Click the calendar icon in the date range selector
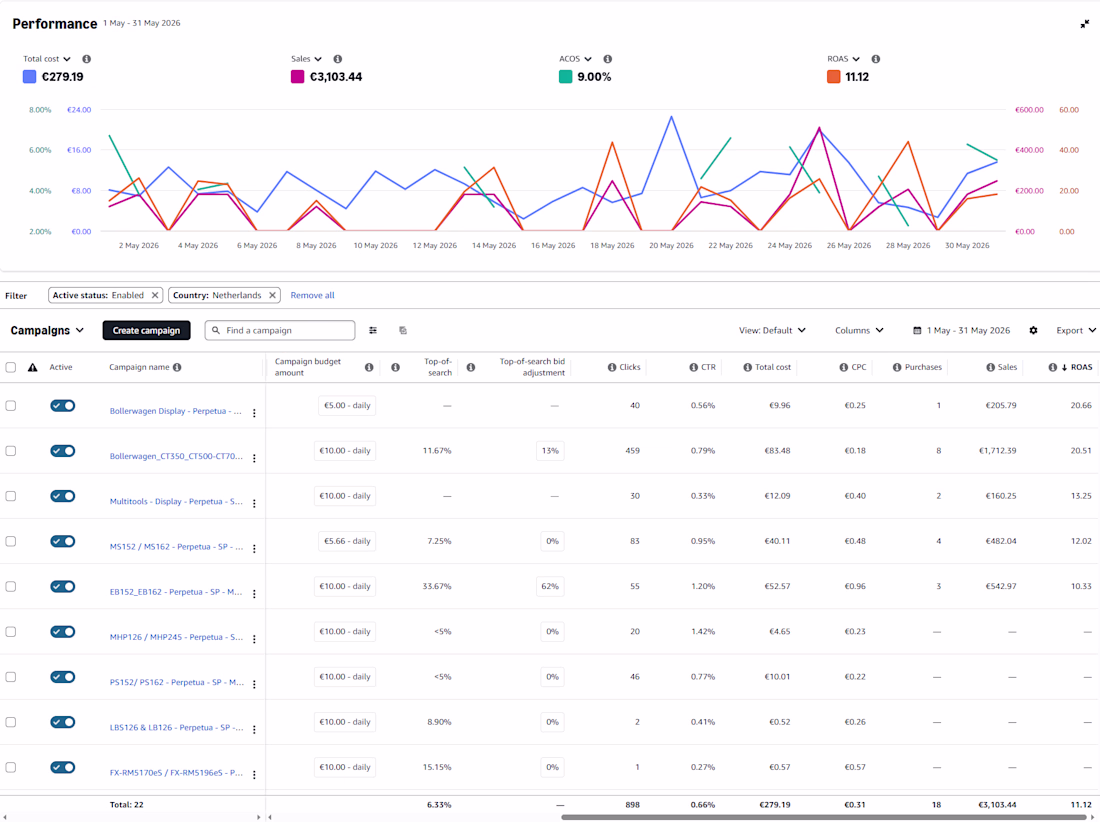 pyautogui.click(x=917, y=330)
